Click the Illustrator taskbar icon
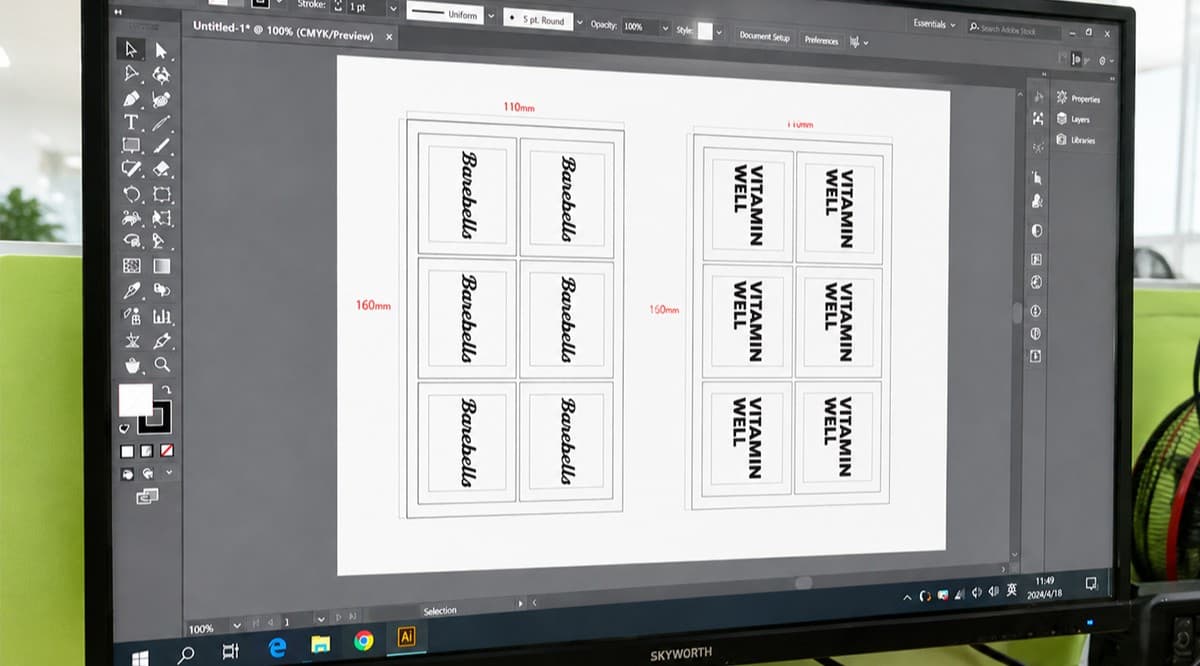 point(406,637)
